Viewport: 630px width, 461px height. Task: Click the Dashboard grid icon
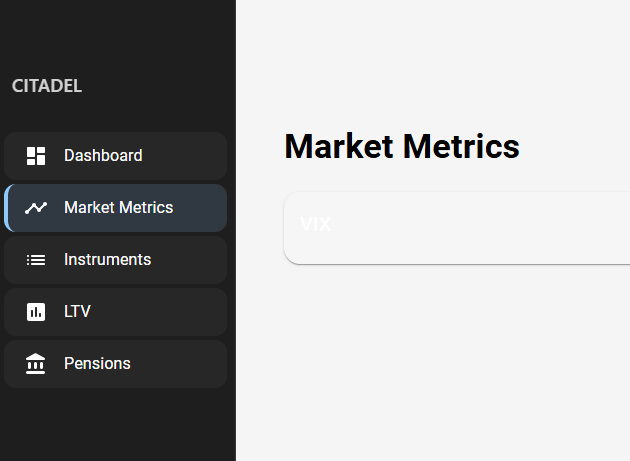(36, 156)
